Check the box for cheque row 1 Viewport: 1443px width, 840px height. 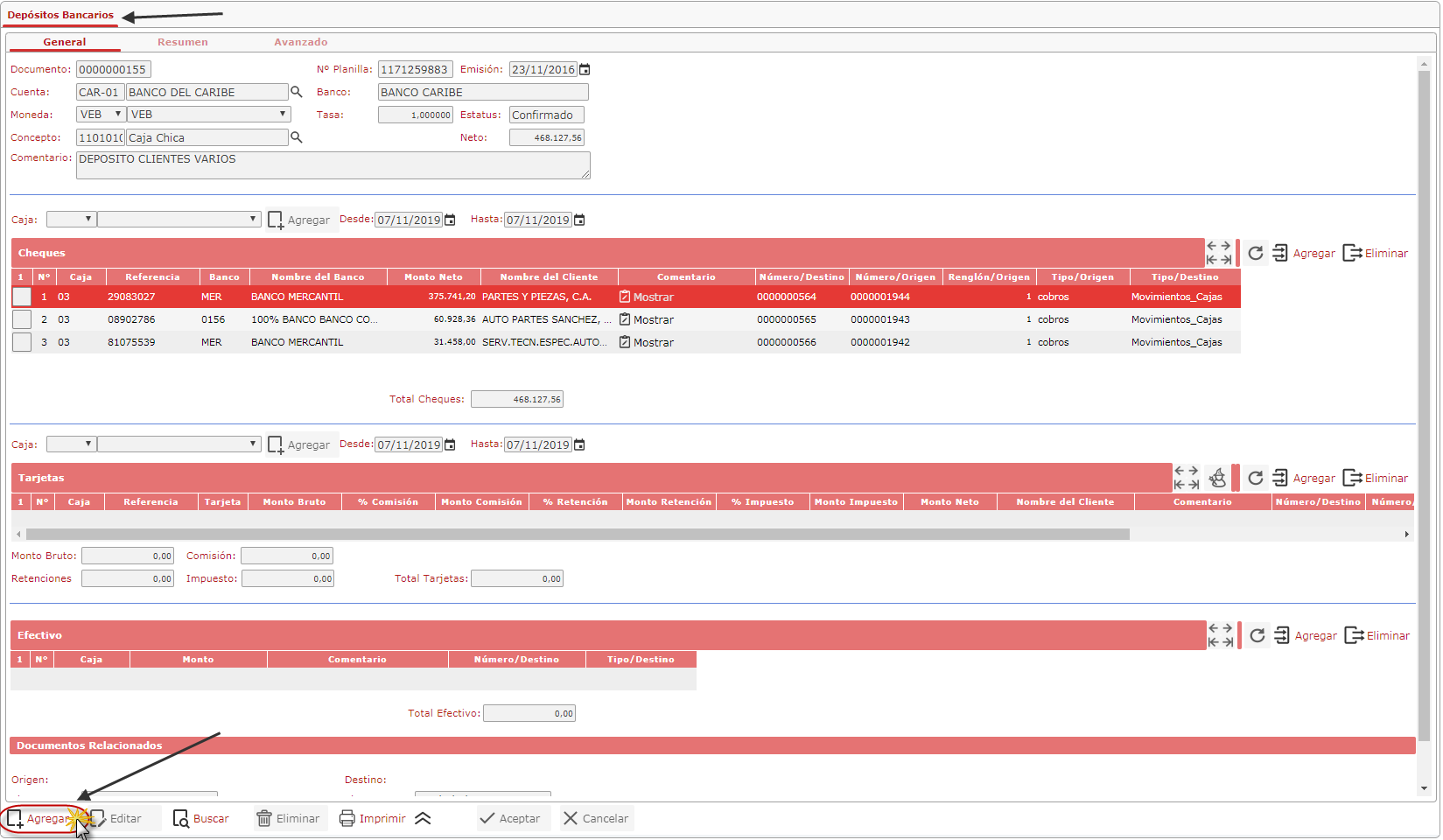tap(22, 297)
